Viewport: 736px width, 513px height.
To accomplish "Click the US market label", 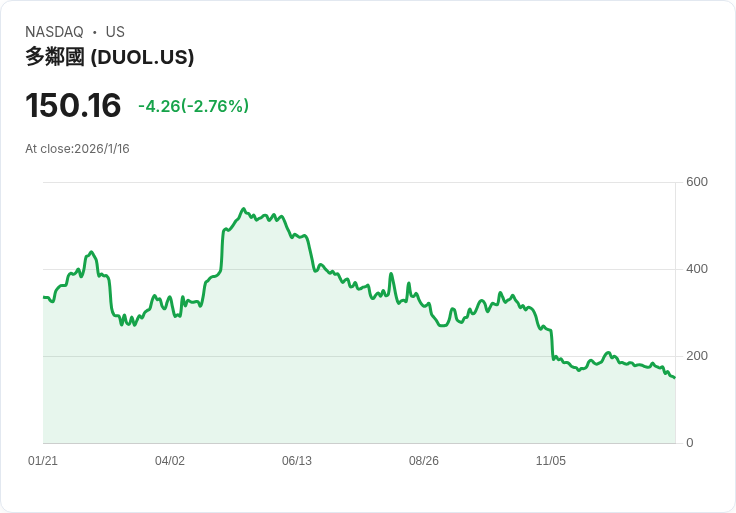I will (x=115, y=32).
